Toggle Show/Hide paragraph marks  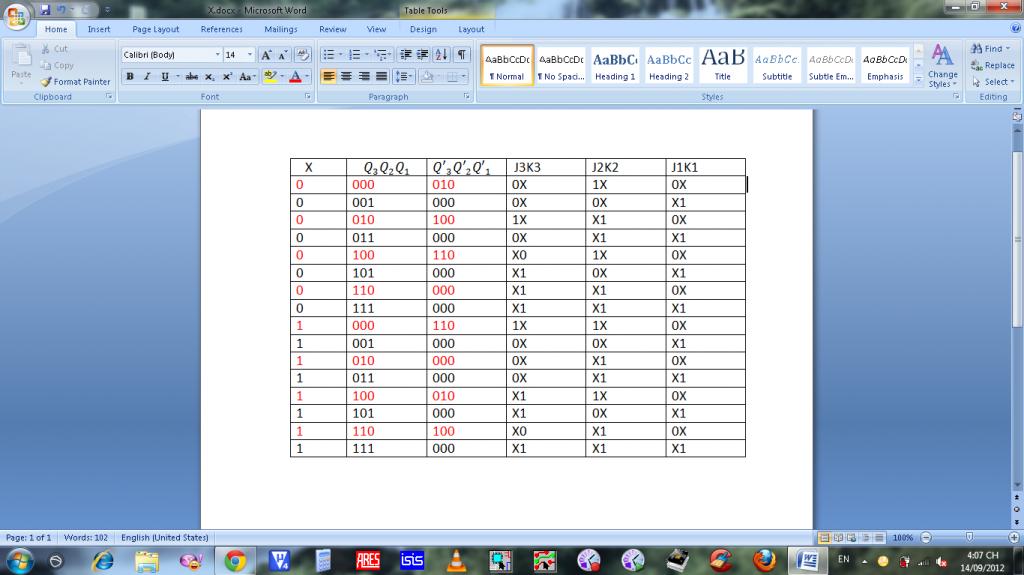[x=462, y=55]
